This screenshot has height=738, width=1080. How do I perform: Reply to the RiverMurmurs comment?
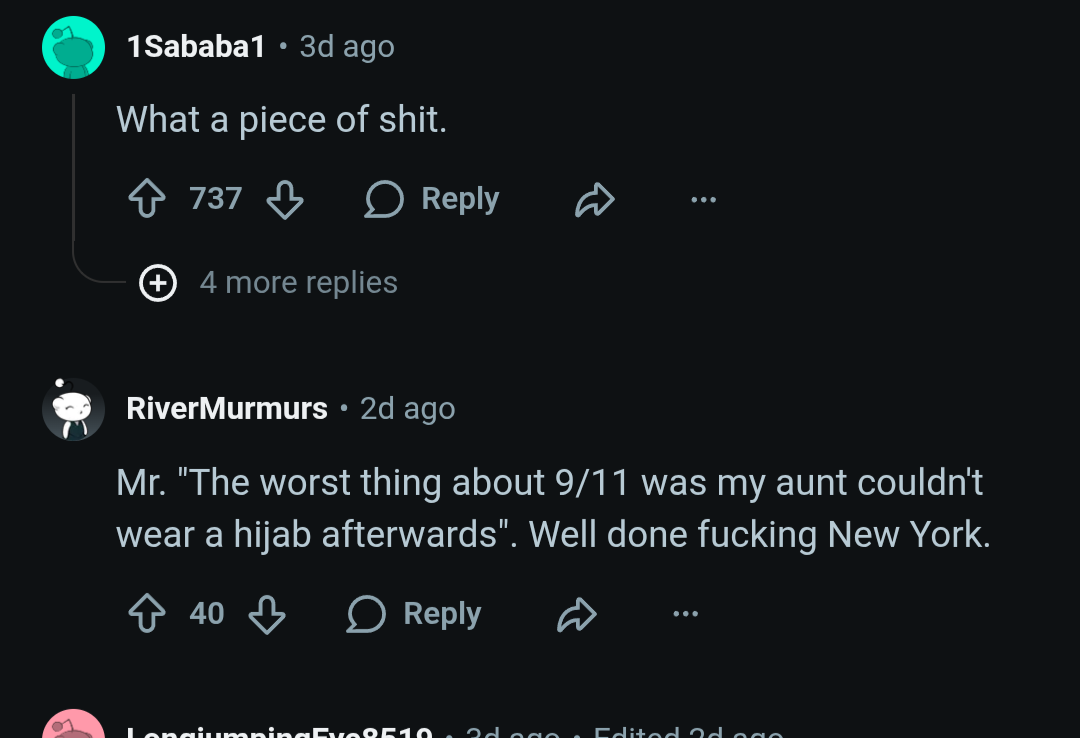click(414, 614)
